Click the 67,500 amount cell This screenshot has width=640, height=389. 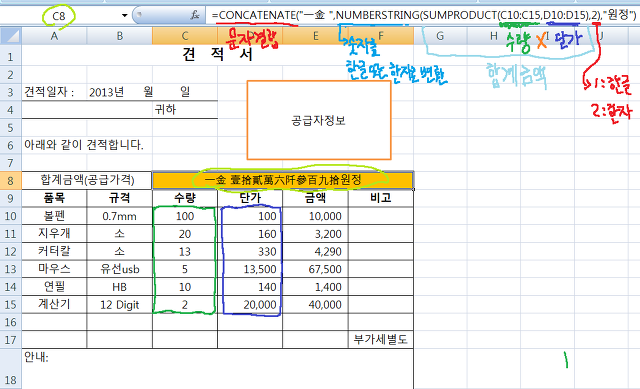pyautogui.click(x=316, y=269)
